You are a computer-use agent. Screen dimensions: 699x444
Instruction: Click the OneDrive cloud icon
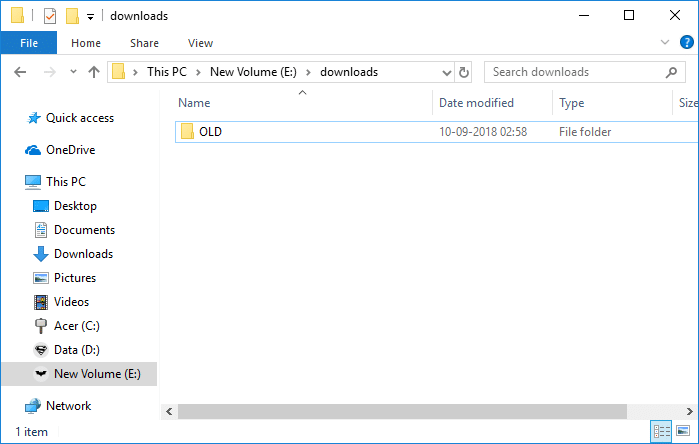(x=33, y=150)
